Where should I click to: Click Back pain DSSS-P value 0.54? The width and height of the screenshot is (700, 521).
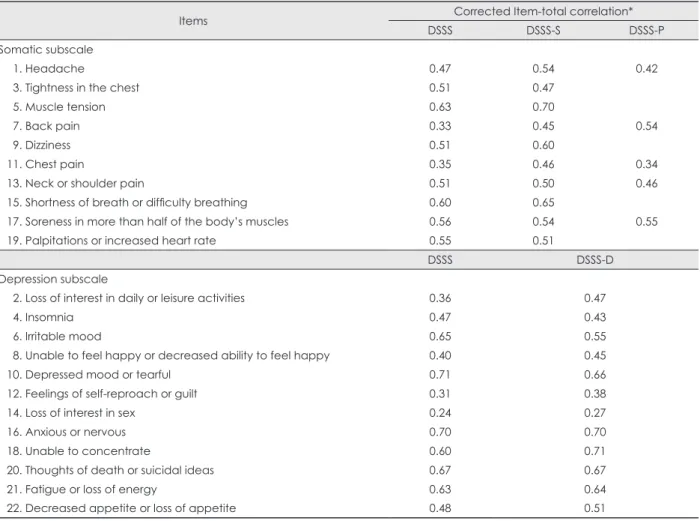[646, 126]
